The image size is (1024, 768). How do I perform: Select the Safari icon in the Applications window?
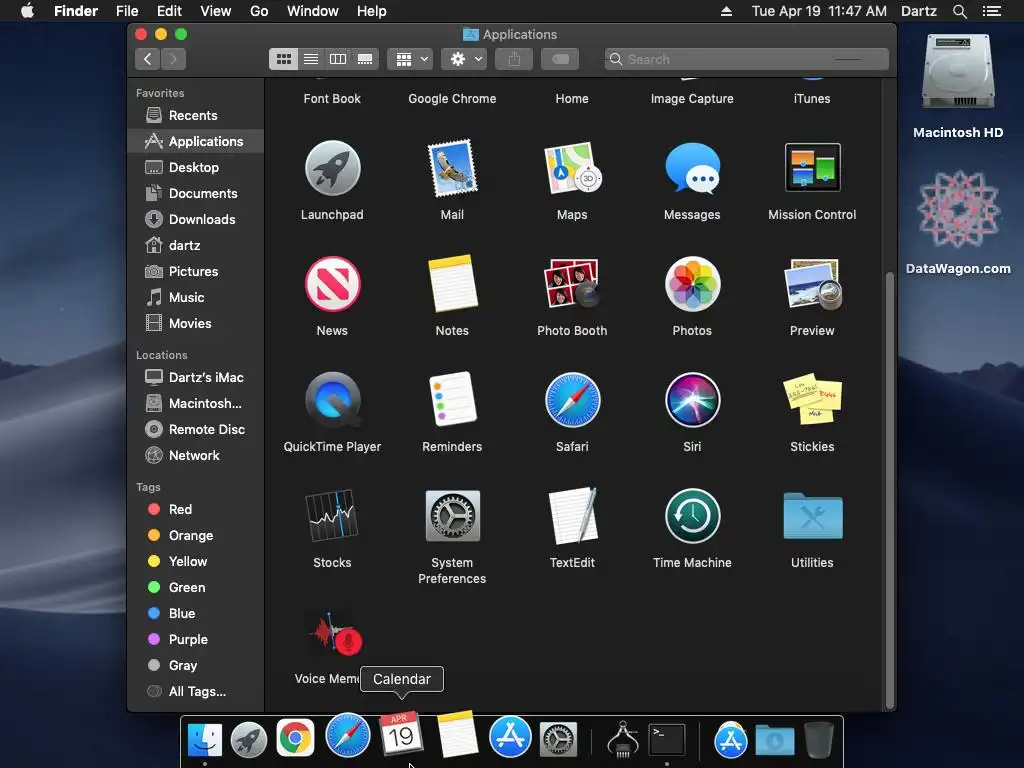(x=572, y=400)
